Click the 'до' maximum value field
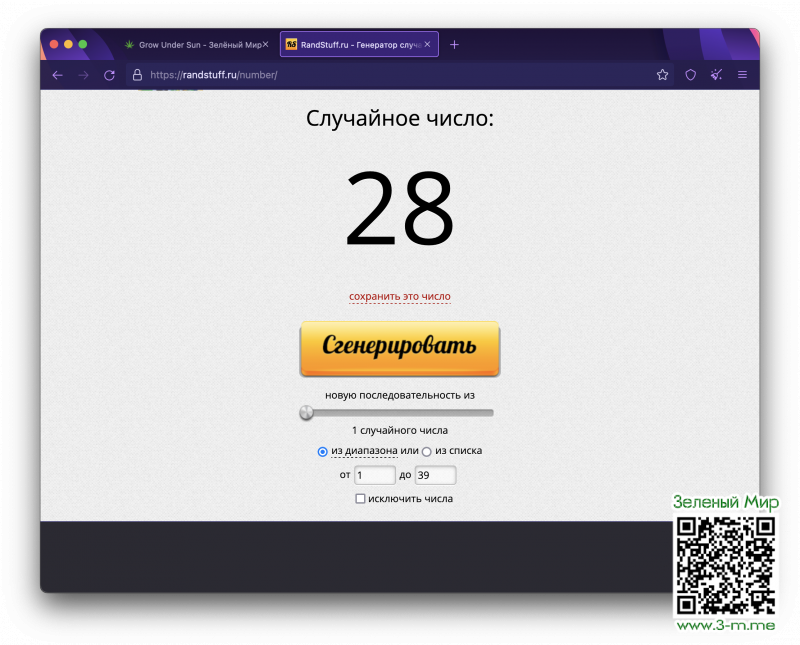 435,475
